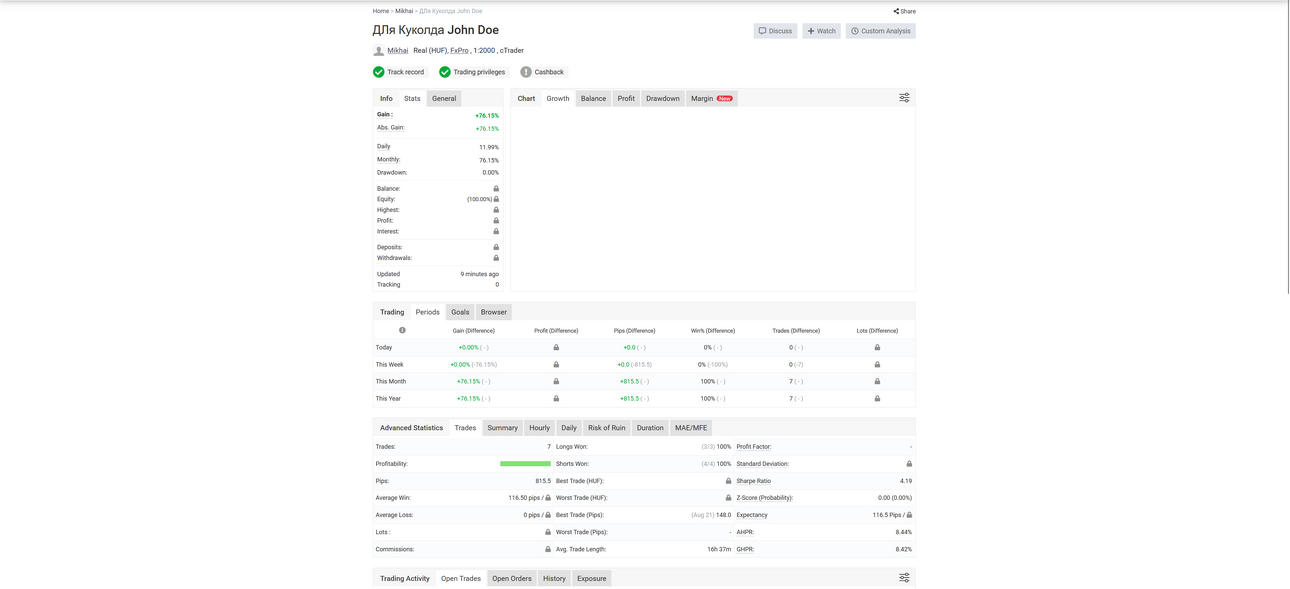Switch to the Stats tab
This screenshot has width=1290, height=589.
coord(412,99)
